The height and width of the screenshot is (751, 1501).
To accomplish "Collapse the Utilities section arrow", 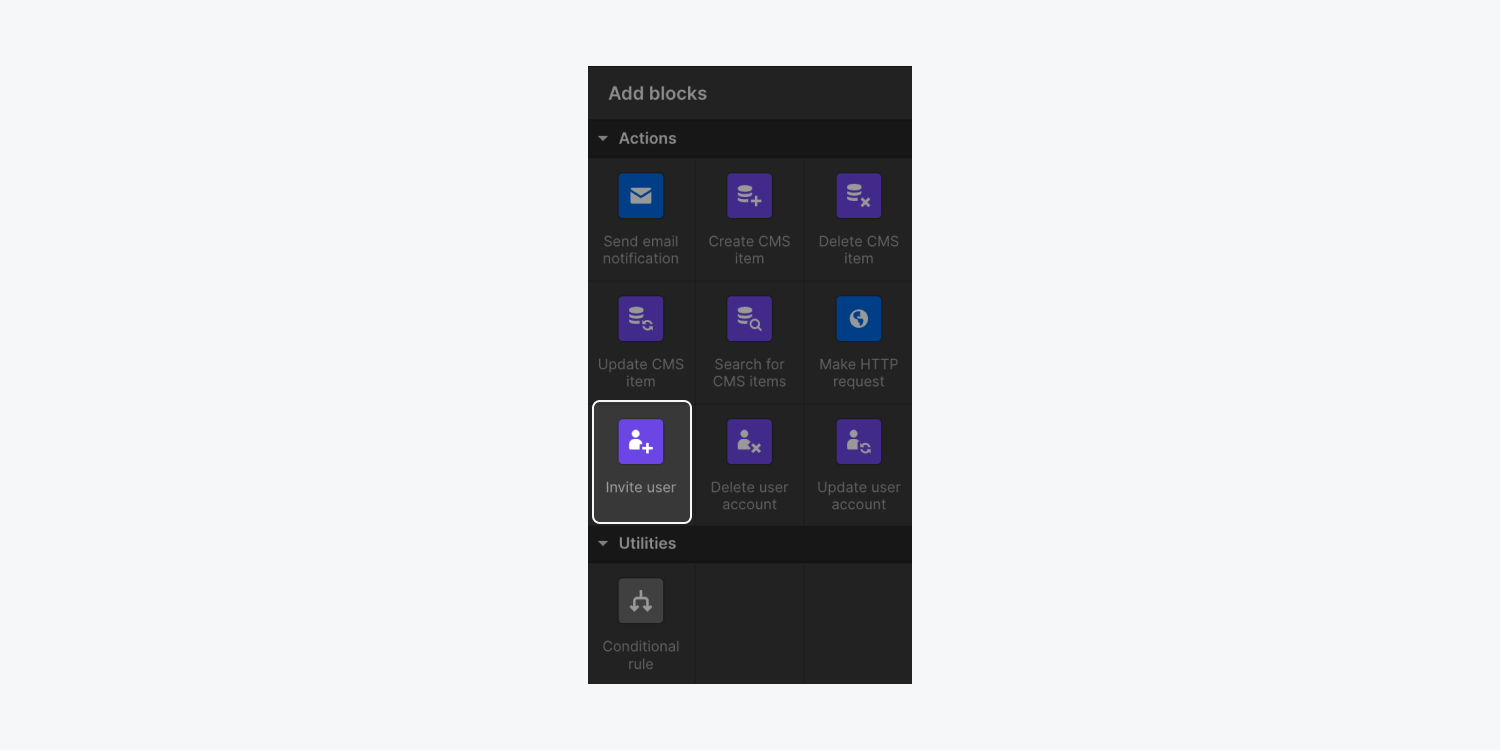I will coord(603,544).
